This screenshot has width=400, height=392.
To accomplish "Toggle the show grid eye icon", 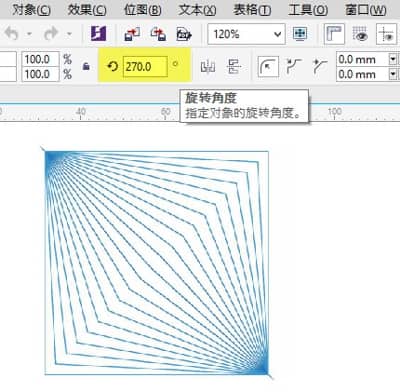I will [360, 34].
